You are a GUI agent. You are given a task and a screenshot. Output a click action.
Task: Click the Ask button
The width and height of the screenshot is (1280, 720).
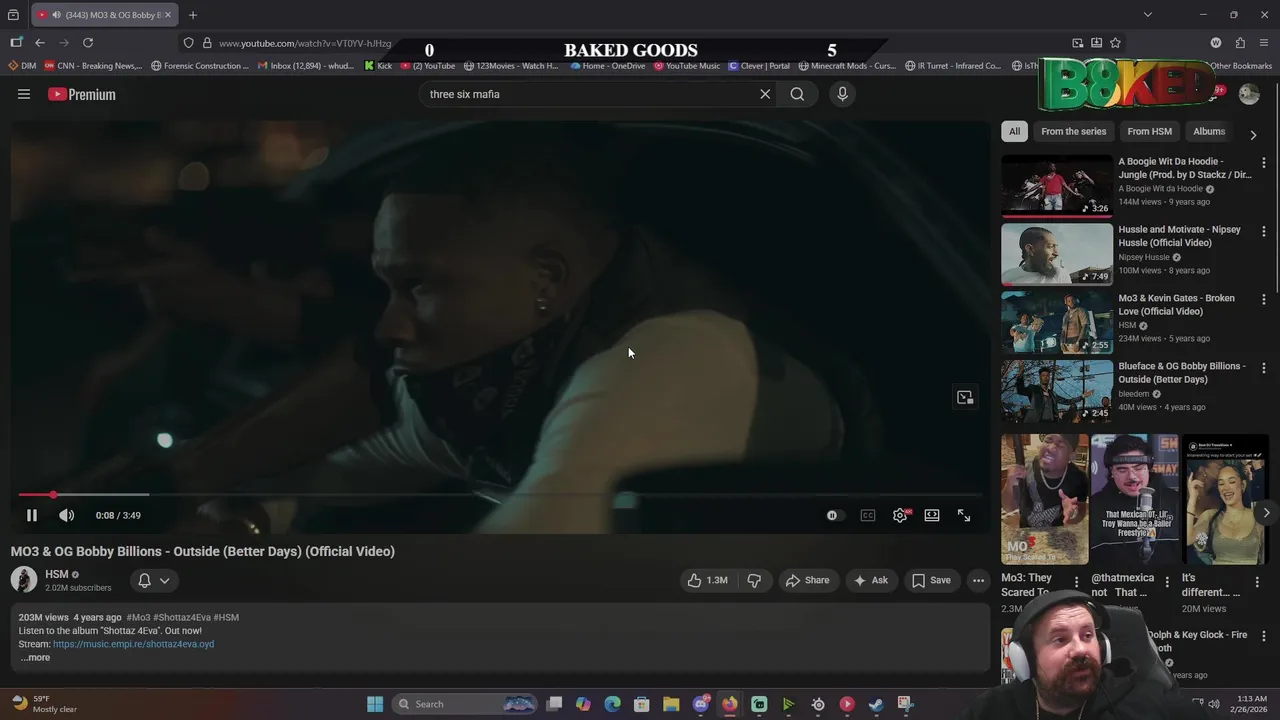click(870, 580)
